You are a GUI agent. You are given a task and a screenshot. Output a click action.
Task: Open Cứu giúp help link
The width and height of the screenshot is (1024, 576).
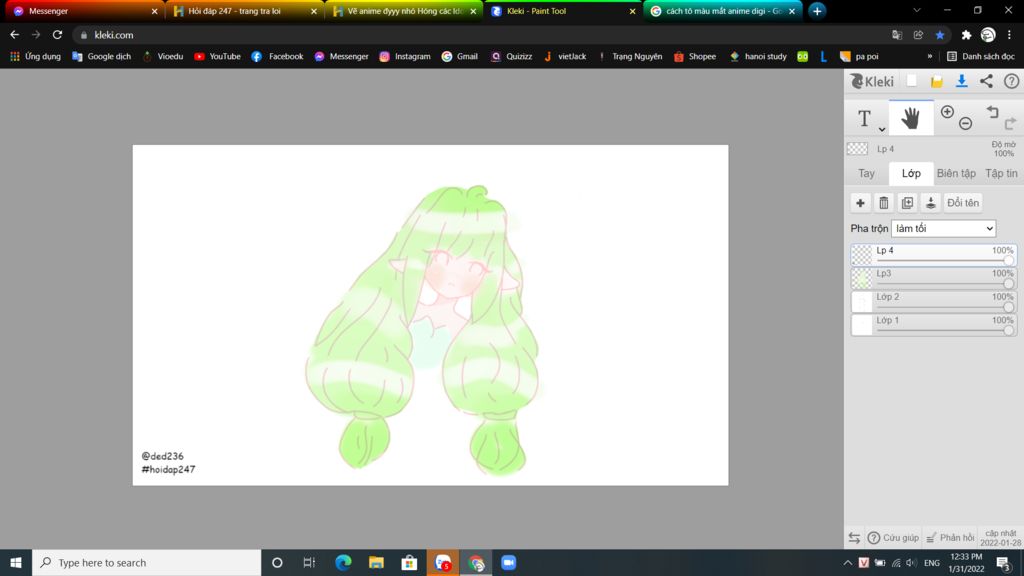coord(893,538)
